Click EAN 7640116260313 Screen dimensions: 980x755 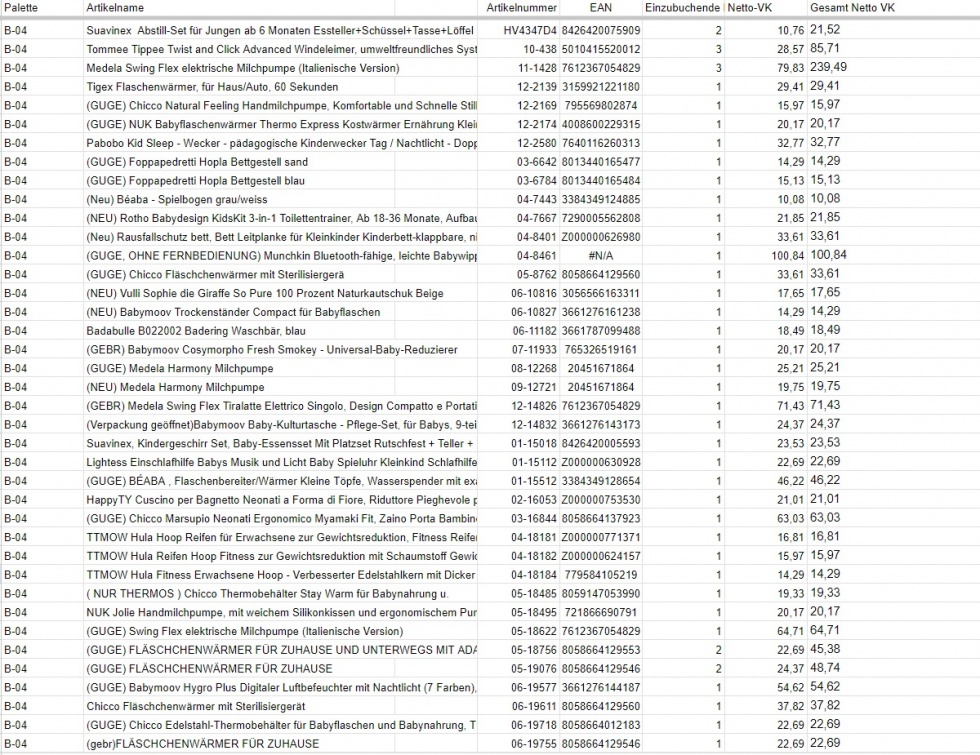601,142
